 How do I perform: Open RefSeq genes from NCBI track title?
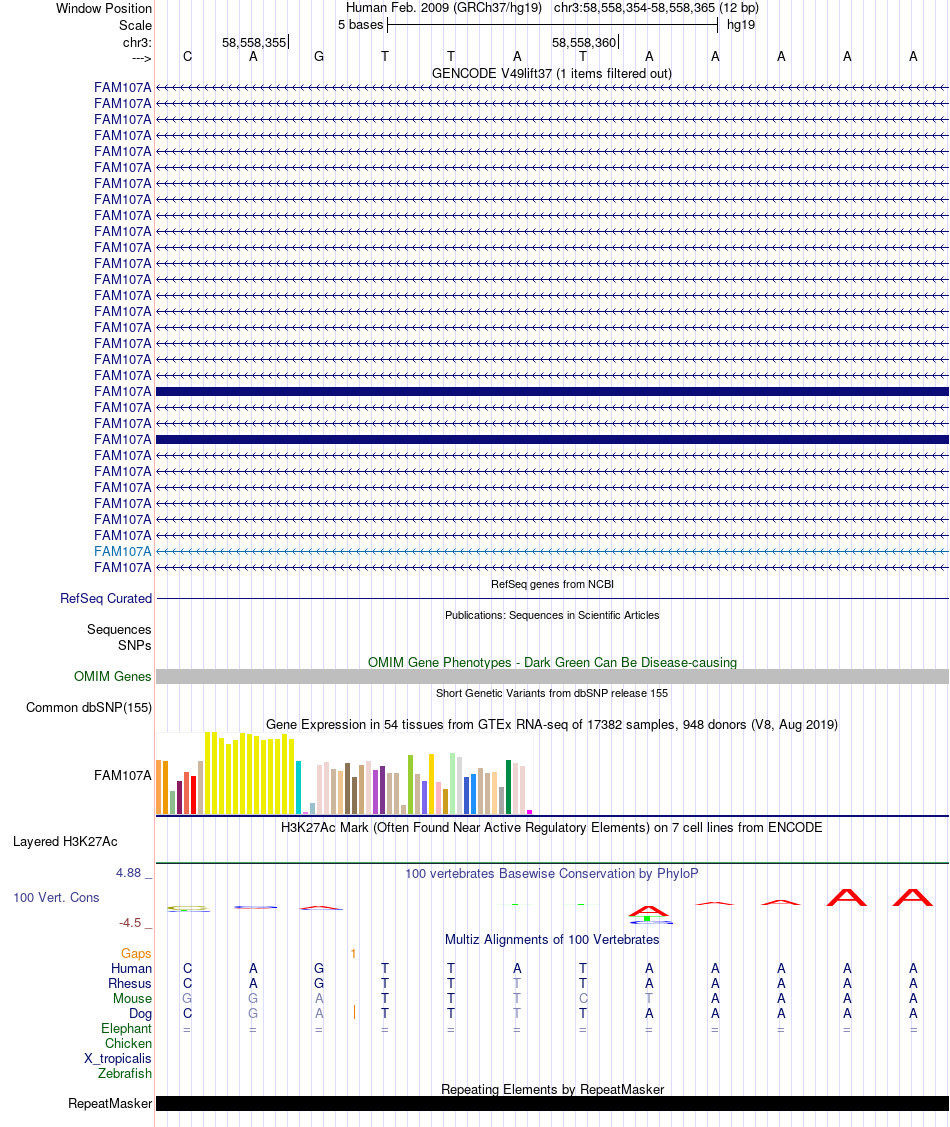pos(552,584)
